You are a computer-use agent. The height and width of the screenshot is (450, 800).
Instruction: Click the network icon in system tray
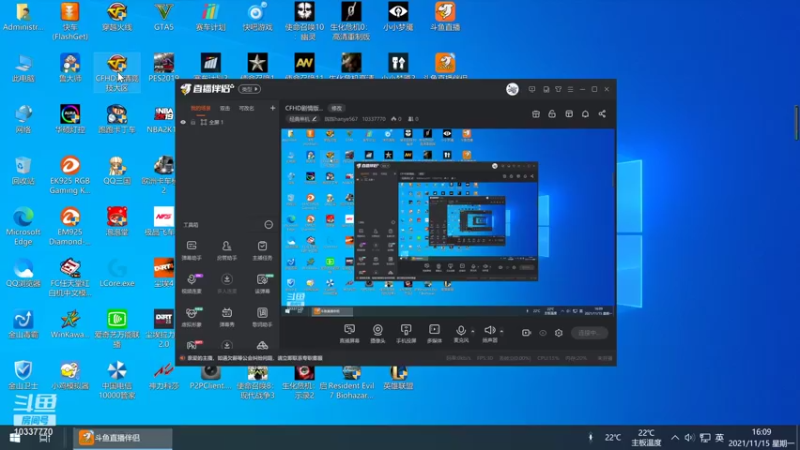tap(705, 438)
